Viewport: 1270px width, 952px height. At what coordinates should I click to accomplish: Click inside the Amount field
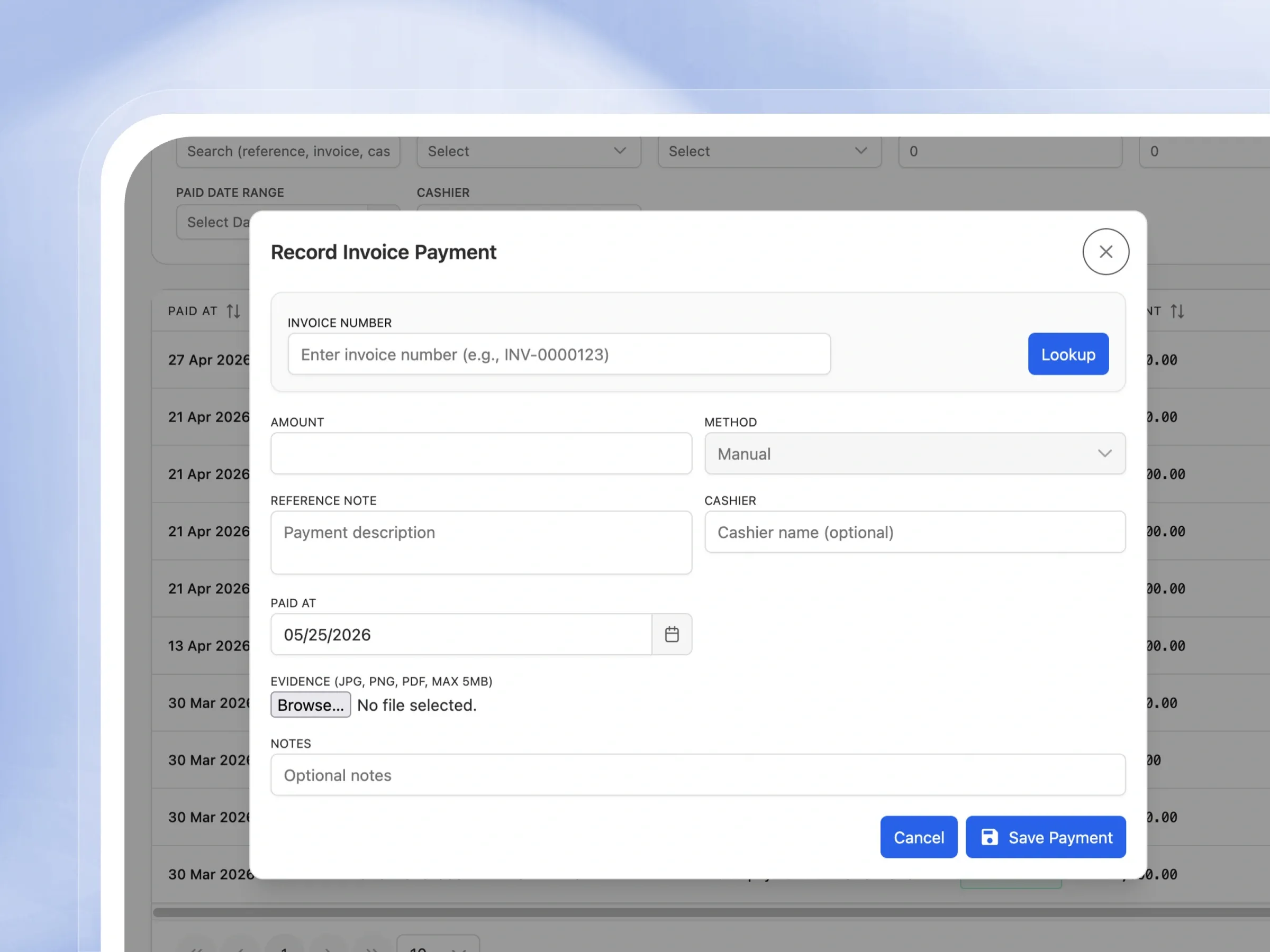click(481, 453)
